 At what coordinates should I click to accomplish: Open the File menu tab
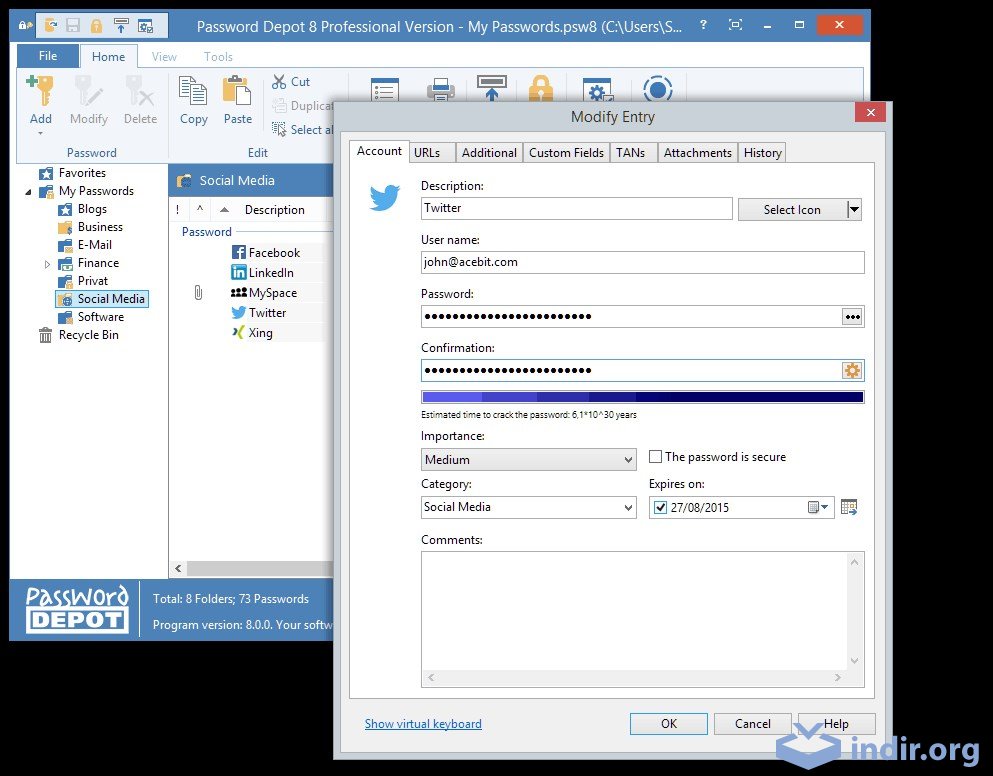pyautogui.click(x=47, y=56)
